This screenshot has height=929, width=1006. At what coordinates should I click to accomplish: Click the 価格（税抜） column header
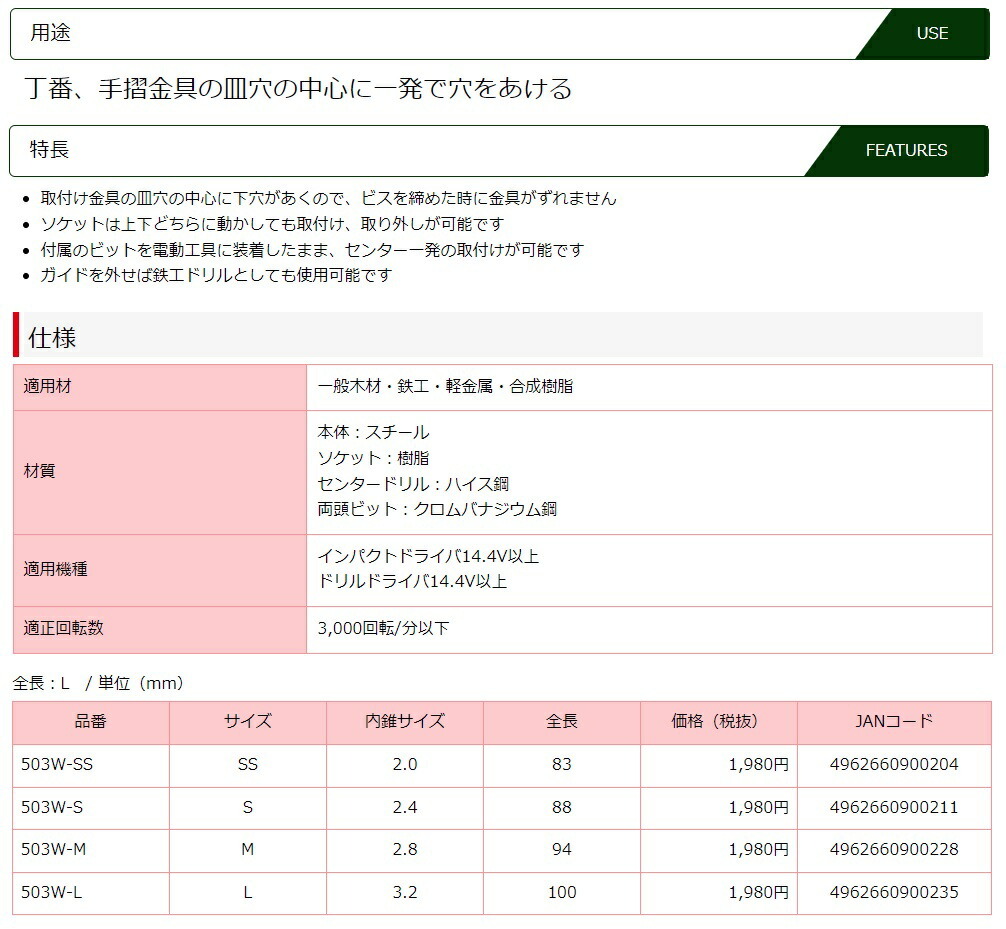[x=717, y=722]
